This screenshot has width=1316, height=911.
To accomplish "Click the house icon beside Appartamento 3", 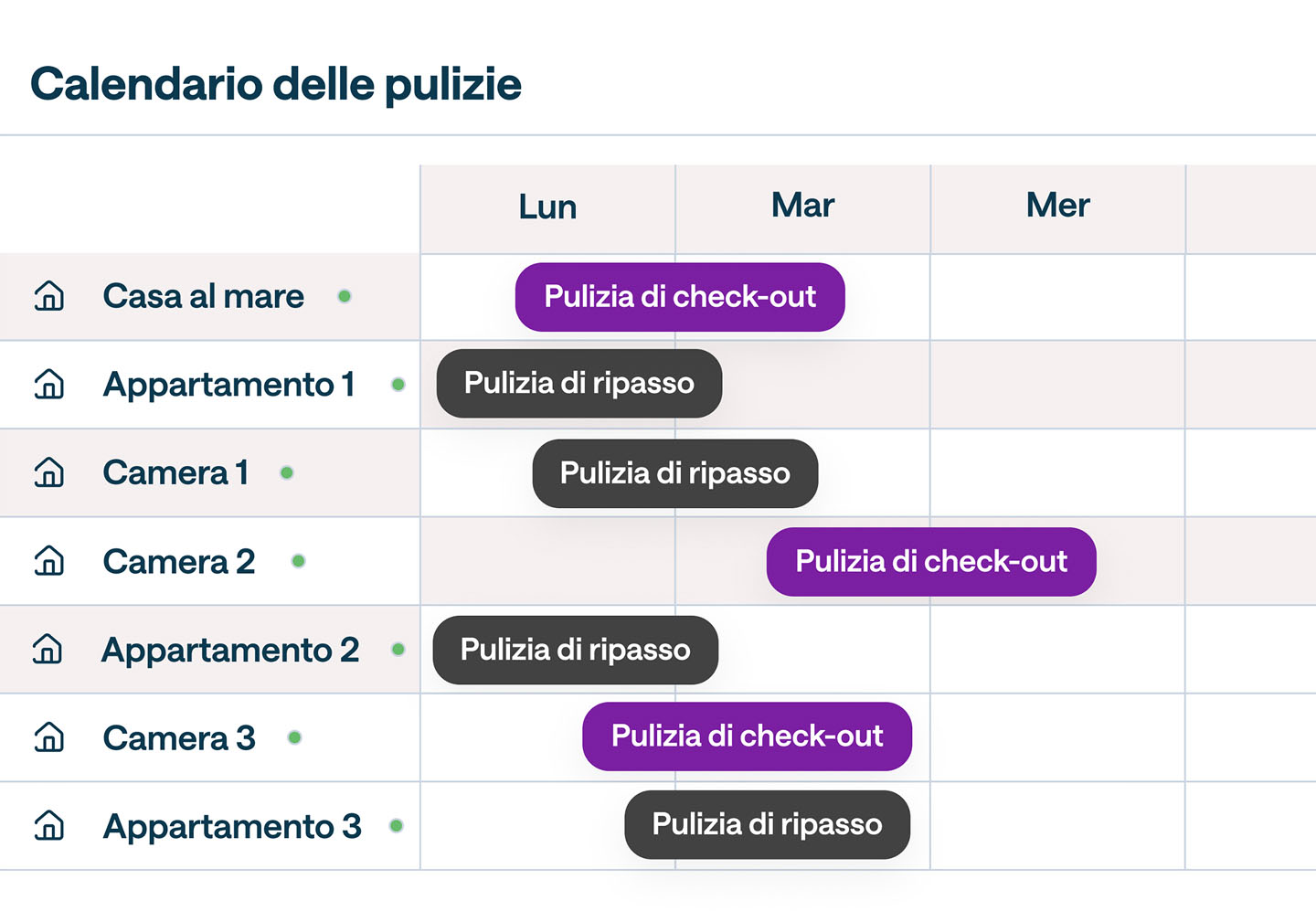I will (49, 826).
